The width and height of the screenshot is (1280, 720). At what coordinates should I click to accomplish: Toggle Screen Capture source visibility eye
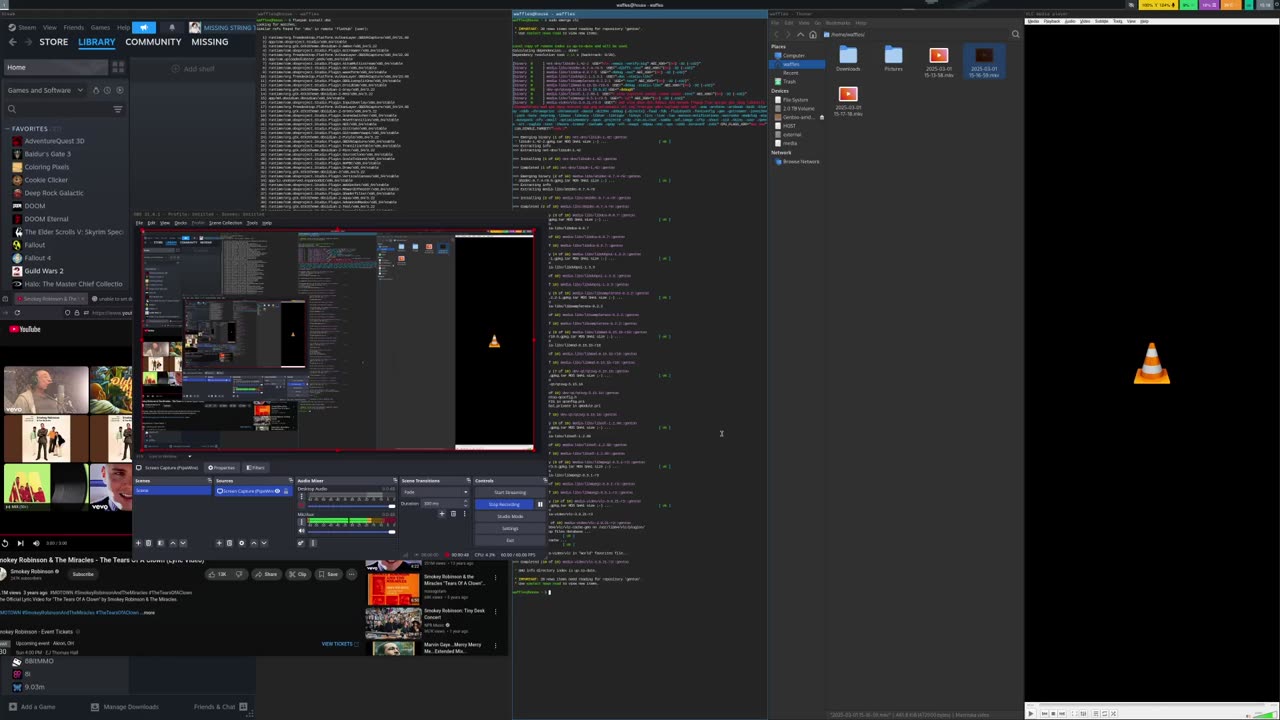point(277,491)
